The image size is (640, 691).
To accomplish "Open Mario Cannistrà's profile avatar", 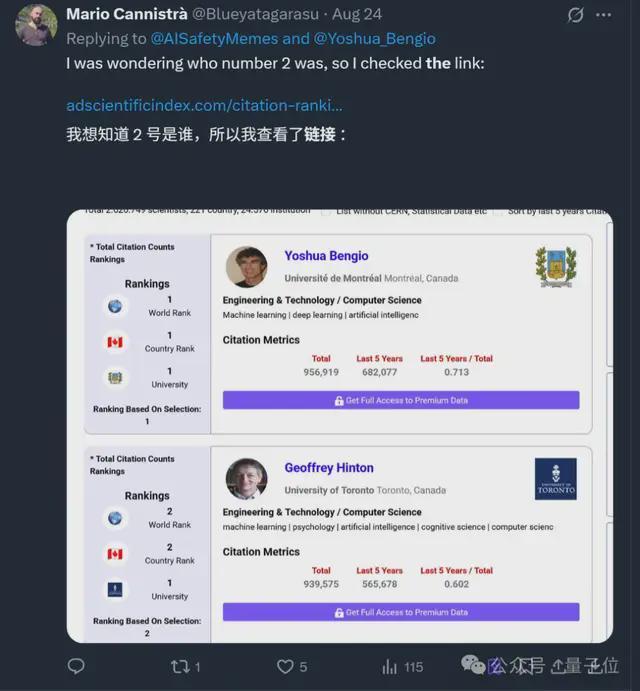I will (x=36, y=25).
